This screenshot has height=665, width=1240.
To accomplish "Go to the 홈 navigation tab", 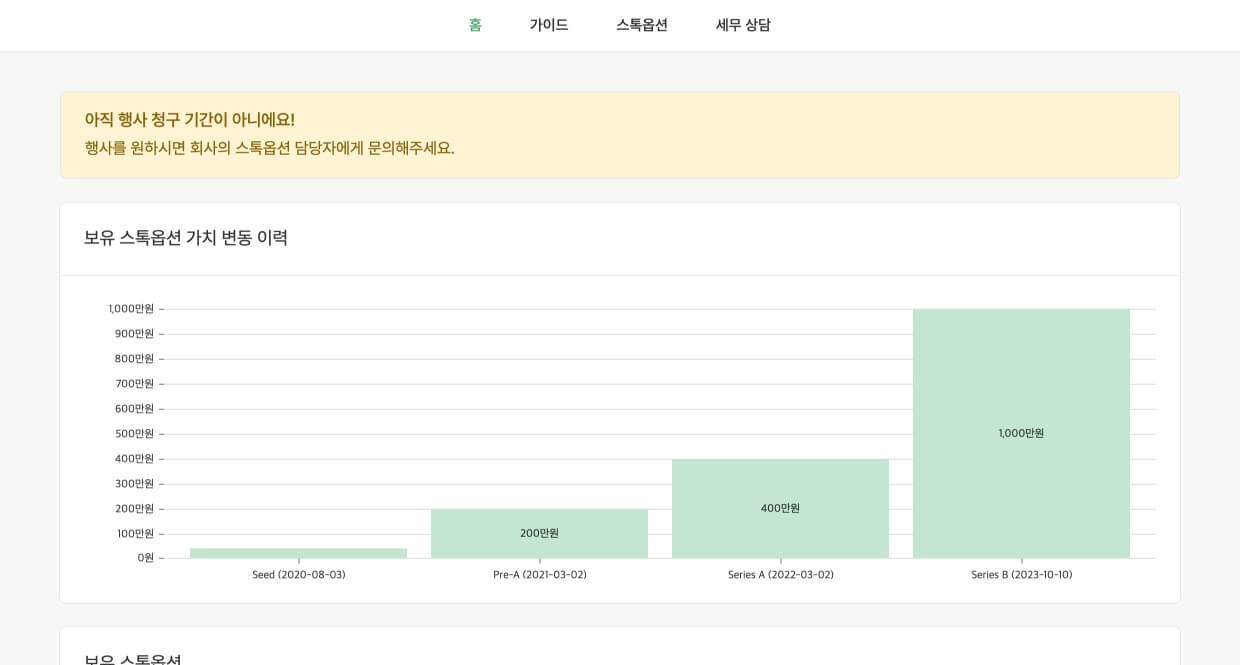I will [x=475, y=25].
